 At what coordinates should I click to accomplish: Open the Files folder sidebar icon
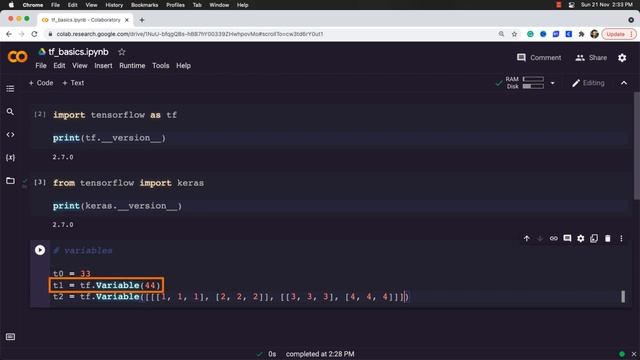pyautogui.click(x=10, y=180)
